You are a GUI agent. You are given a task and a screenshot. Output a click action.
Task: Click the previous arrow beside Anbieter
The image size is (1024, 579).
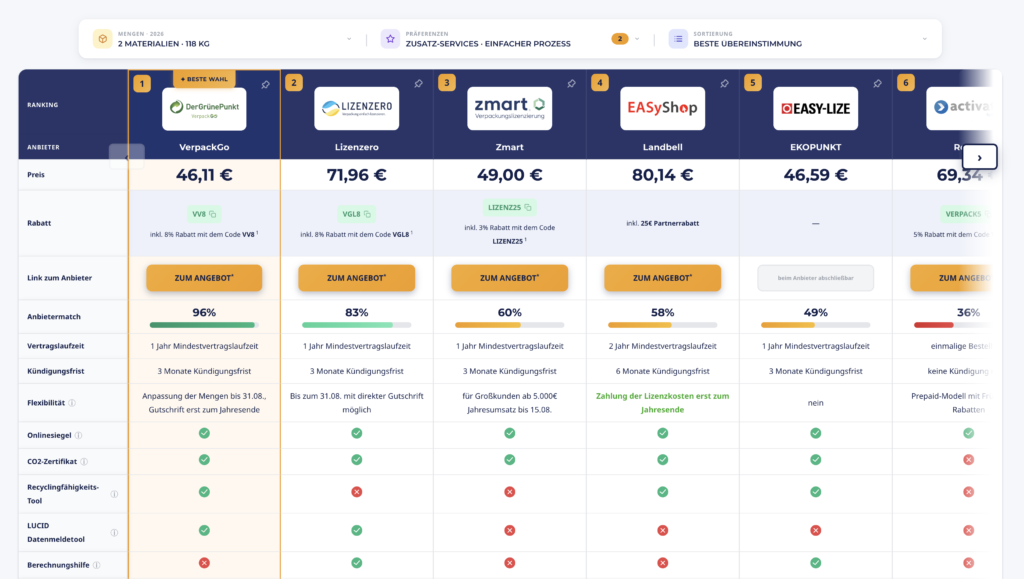pyautogui.click(x=127, y=157)
